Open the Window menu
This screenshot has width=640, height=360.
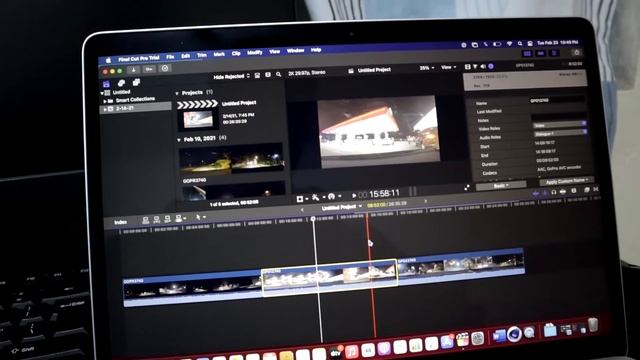pos(296,51)
